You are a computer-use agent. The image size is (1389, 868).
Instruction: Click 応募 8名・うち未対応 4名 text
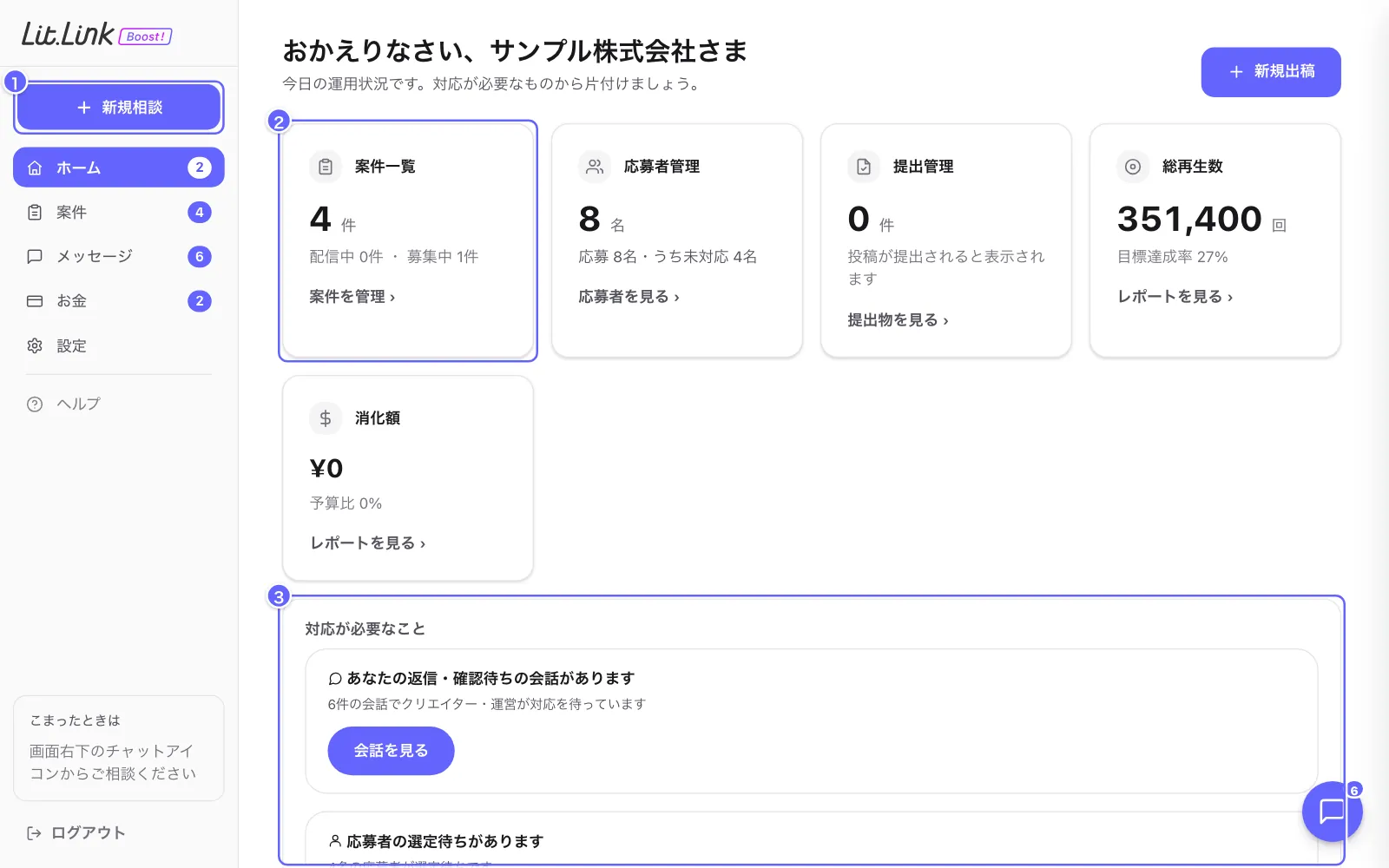coord(668,257)
